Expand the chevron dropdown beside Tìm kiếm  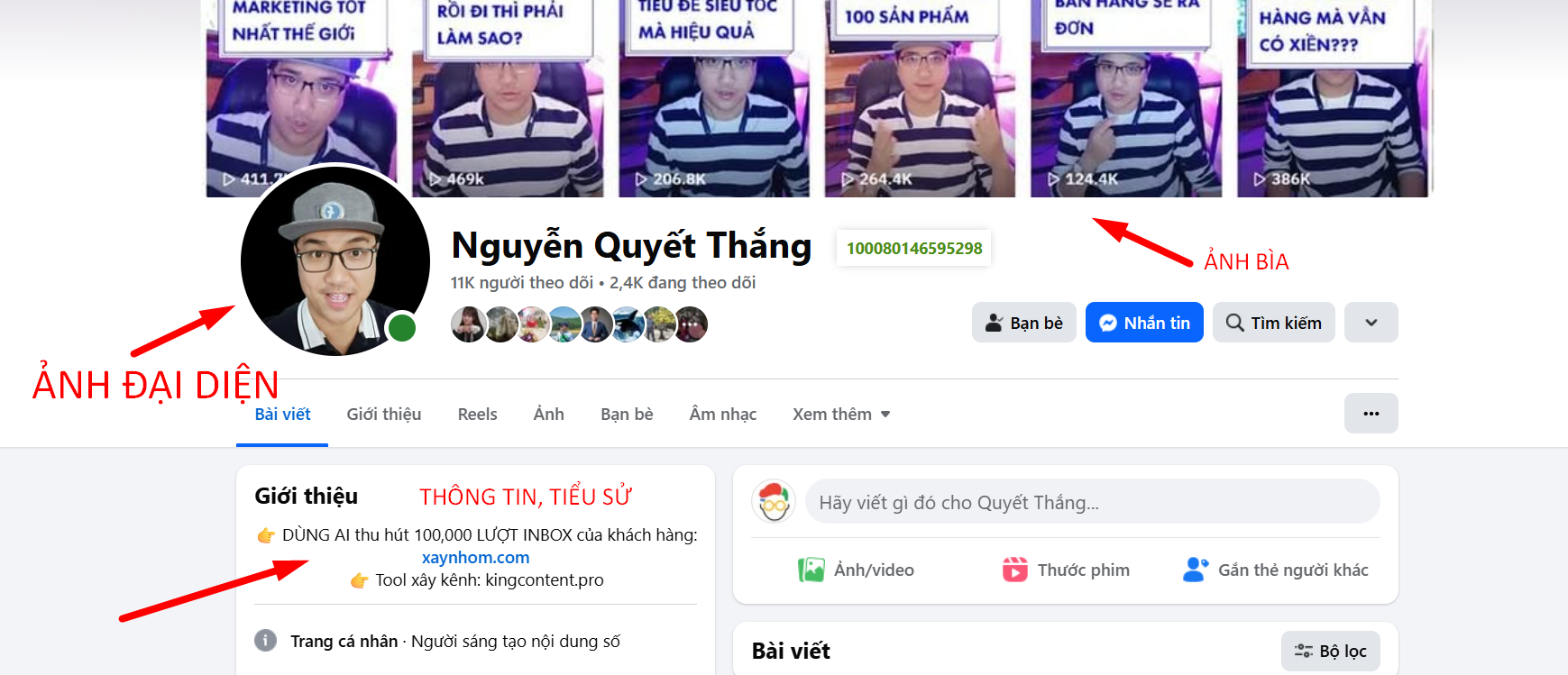coord(1371,323)
